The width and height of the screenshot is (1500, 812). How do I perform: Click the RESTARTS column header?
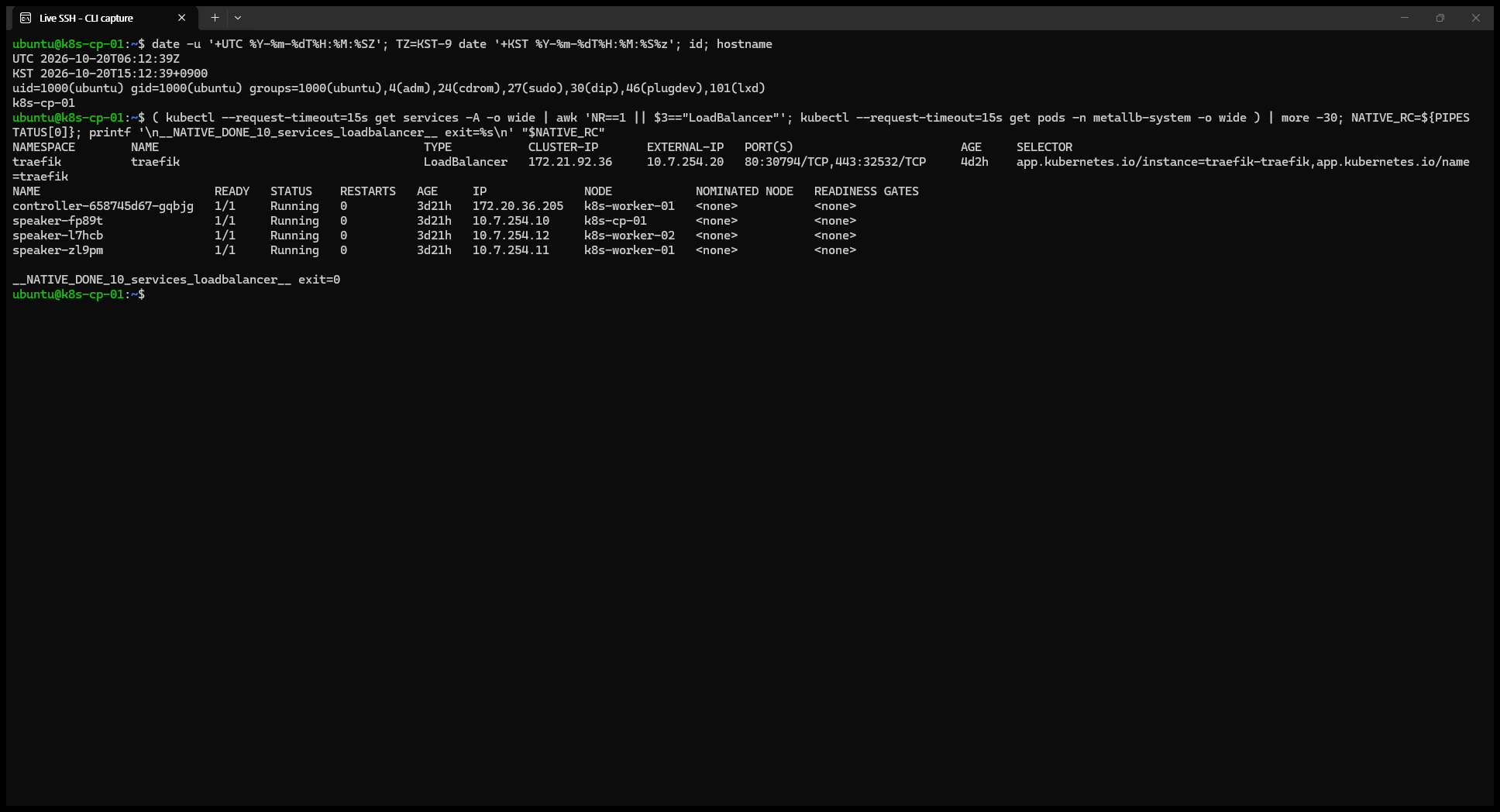pyautogui.click(x=368, y=191)
